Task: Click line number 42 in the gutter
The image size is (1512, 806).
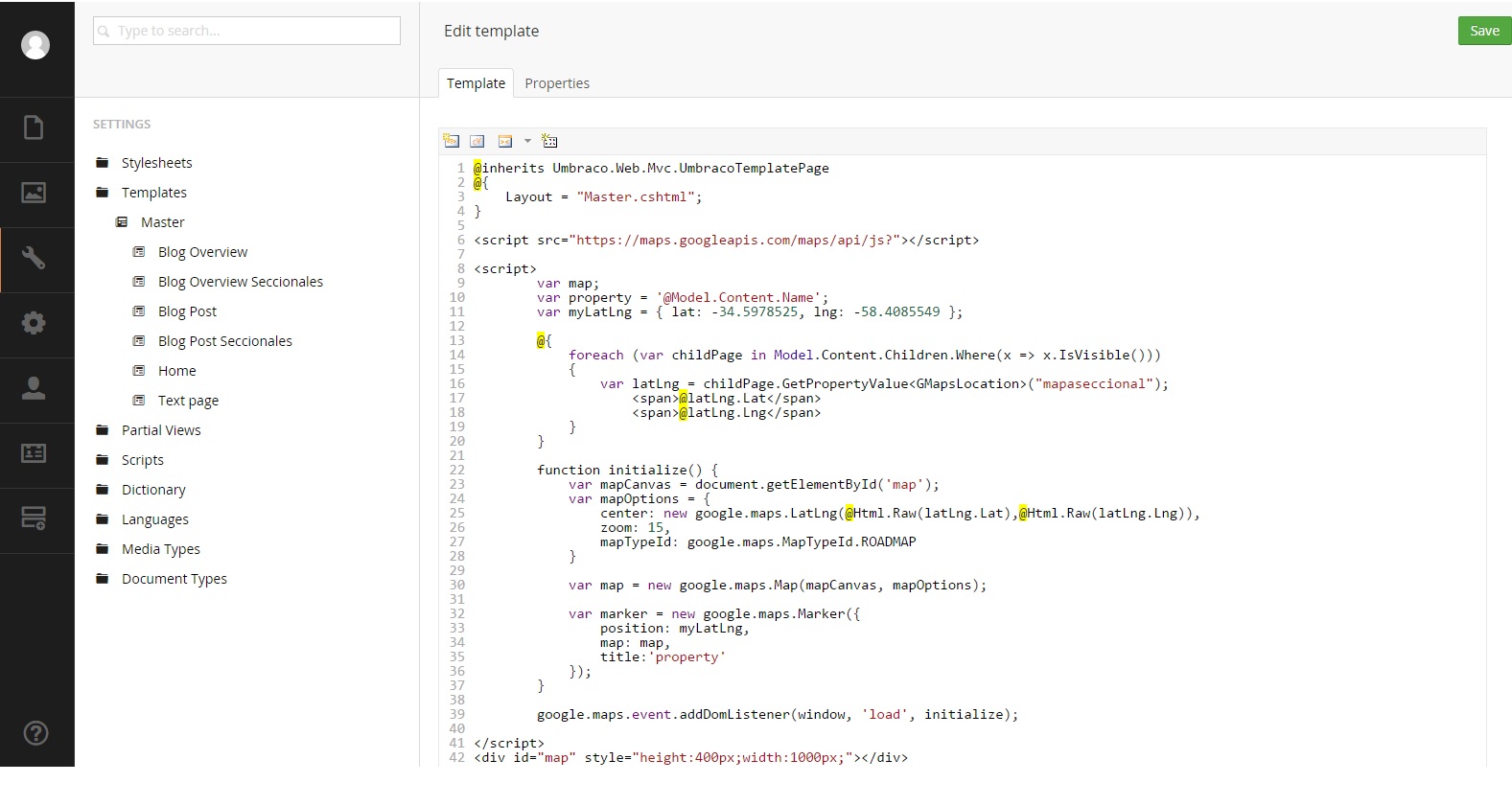Action: [x=456, y=757]
